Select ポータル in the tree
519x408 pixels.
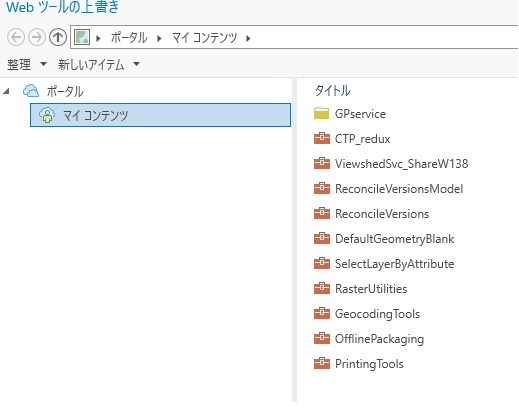coord(65,91)
